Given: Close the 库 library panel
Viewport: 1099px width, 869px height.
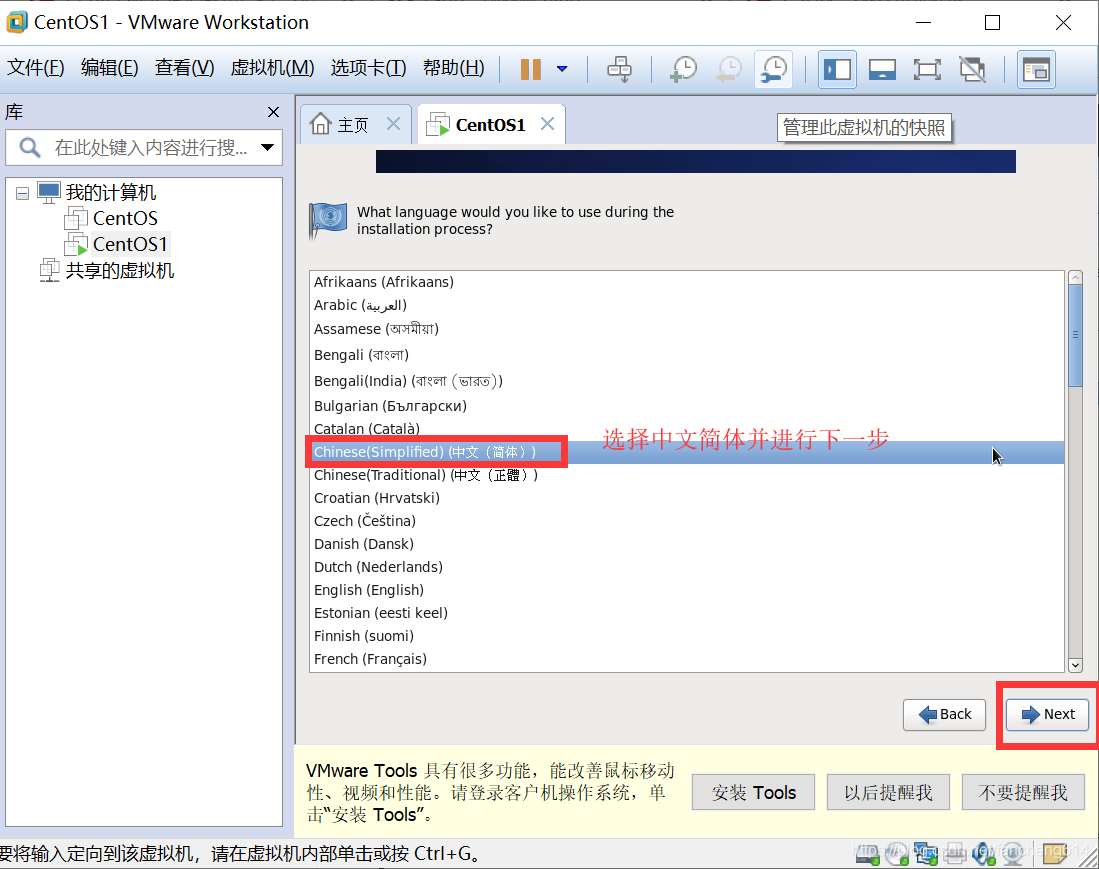Looking at the screenshot, I should (x=273, y=112).
